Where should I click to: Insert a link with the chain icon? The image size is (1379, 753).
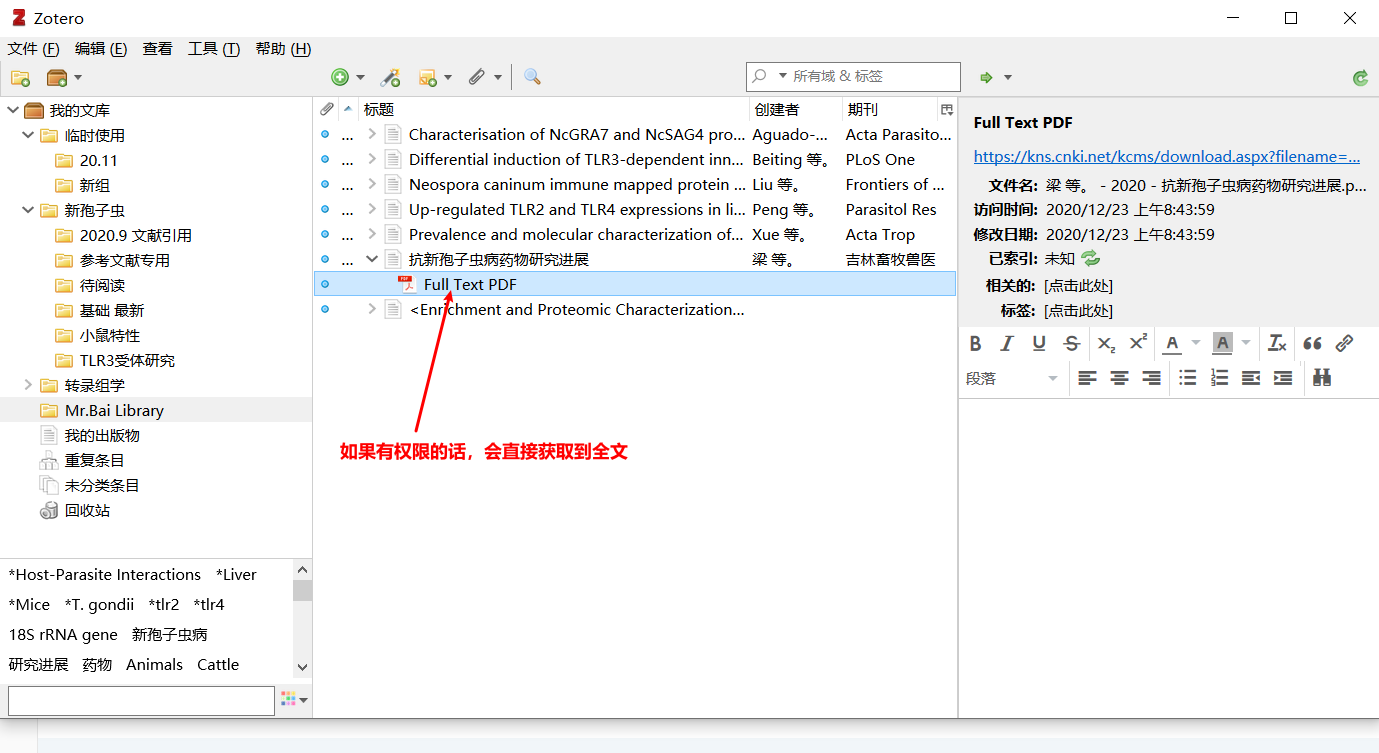pos(1345,343)
